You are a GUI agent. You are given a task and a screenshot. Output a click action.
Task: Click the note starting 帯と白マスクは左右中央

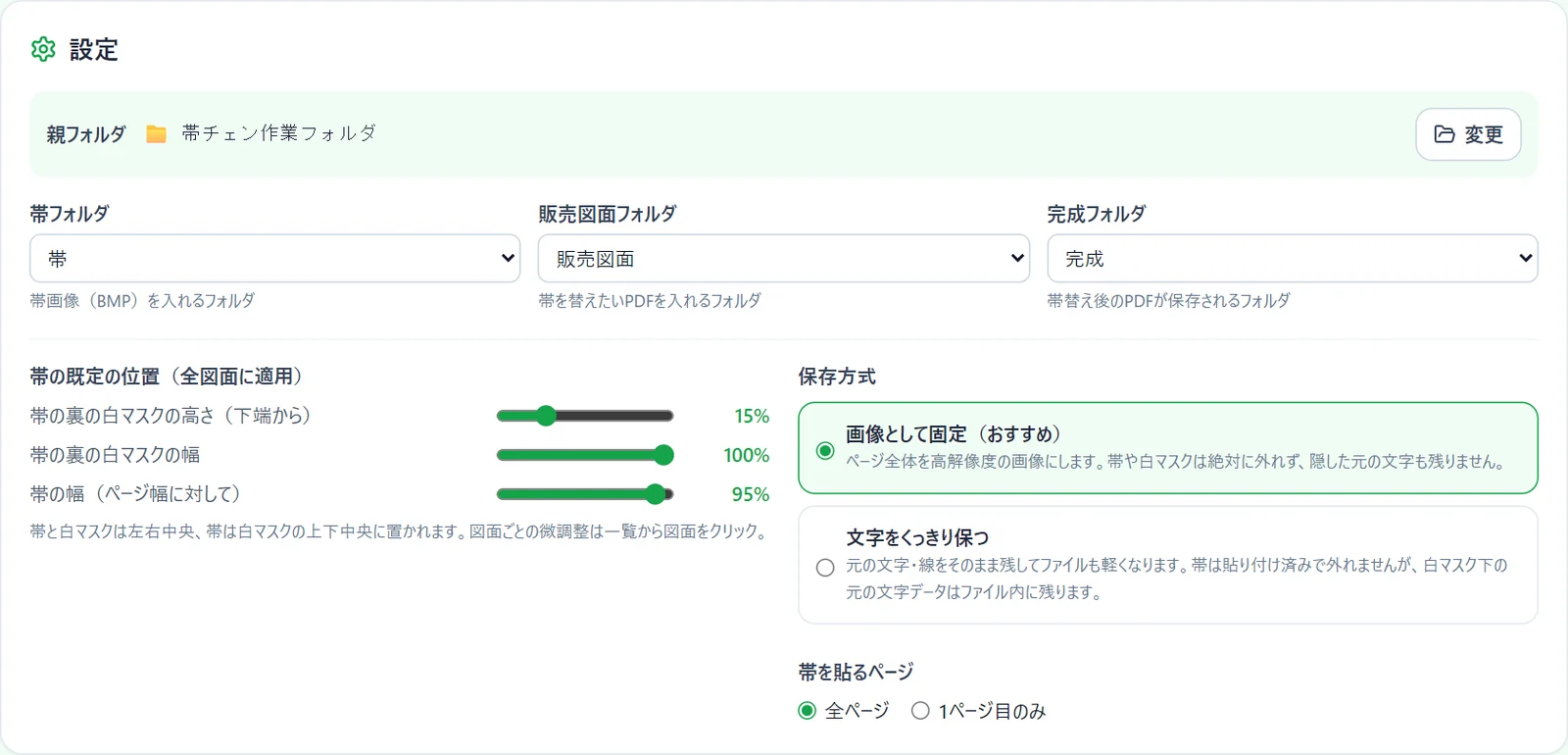[399, 531]
